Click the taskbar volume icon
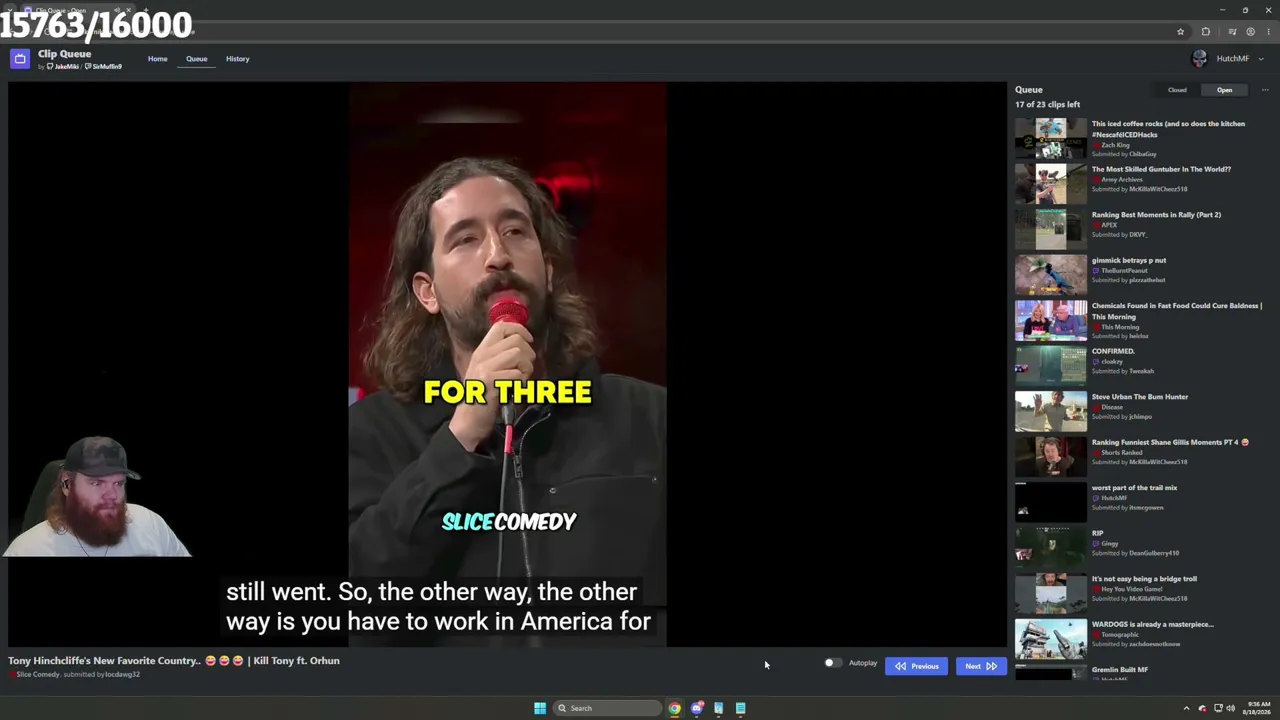Screen dimensions: 1280x720 click(x=1231, y=708)
